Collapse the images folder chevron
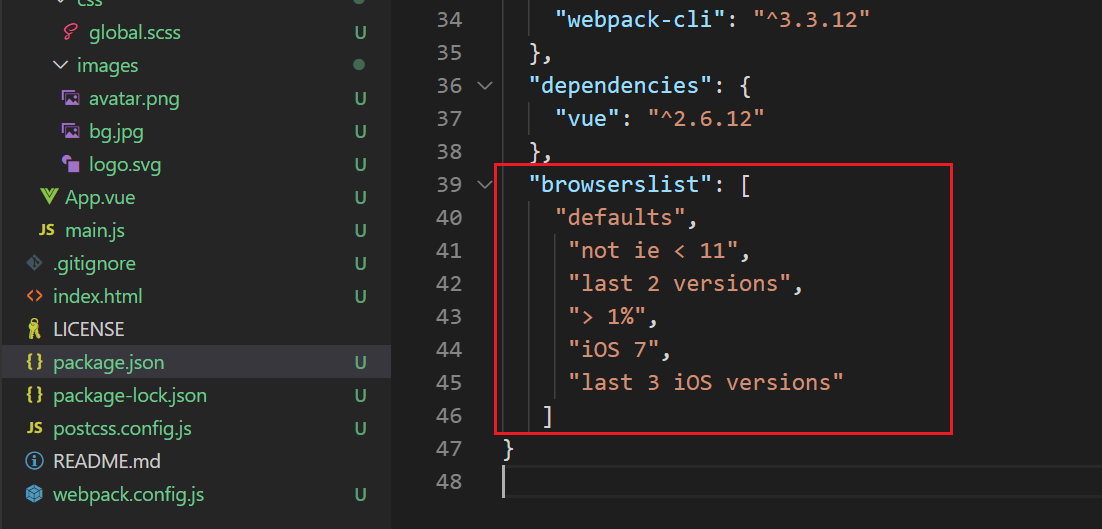 point(60,65)
